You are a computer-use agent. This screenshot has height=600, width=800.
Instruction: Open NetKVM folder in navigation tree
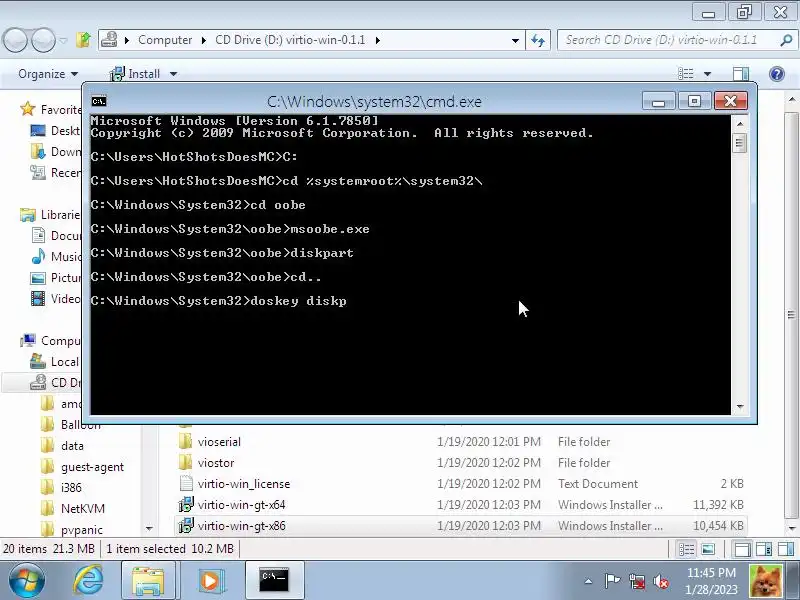(73, 508)
